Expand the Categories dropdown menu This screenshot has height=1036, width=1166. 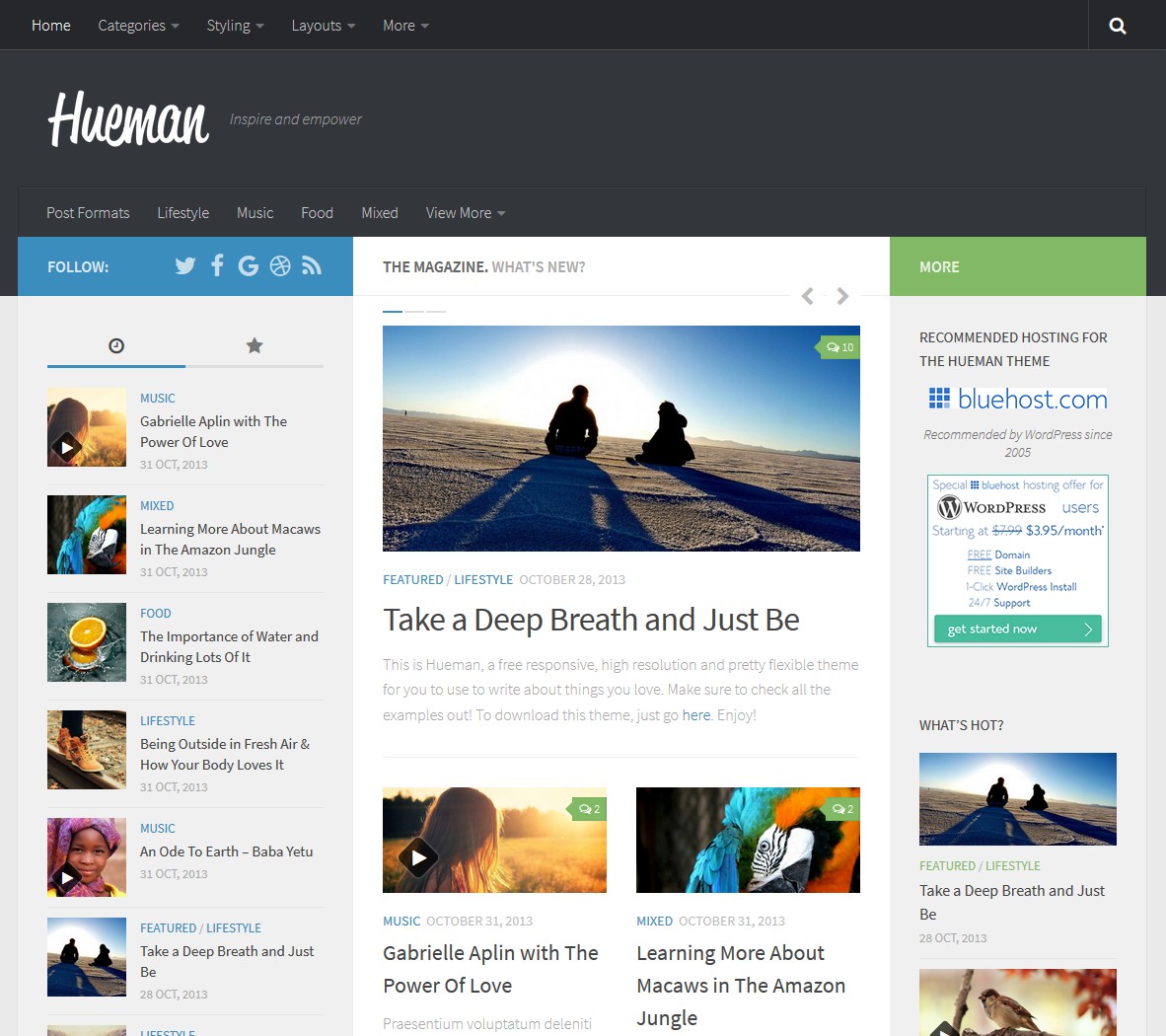tap(138, 26)
